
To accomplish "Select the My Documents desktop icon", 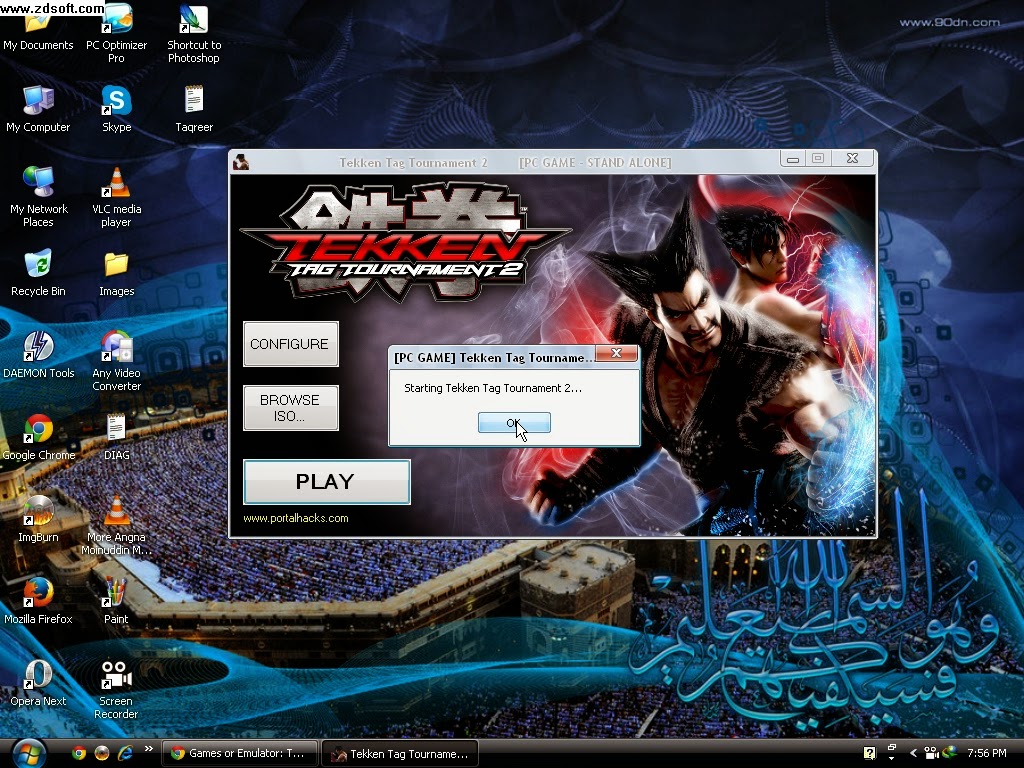I will point(38,29).
